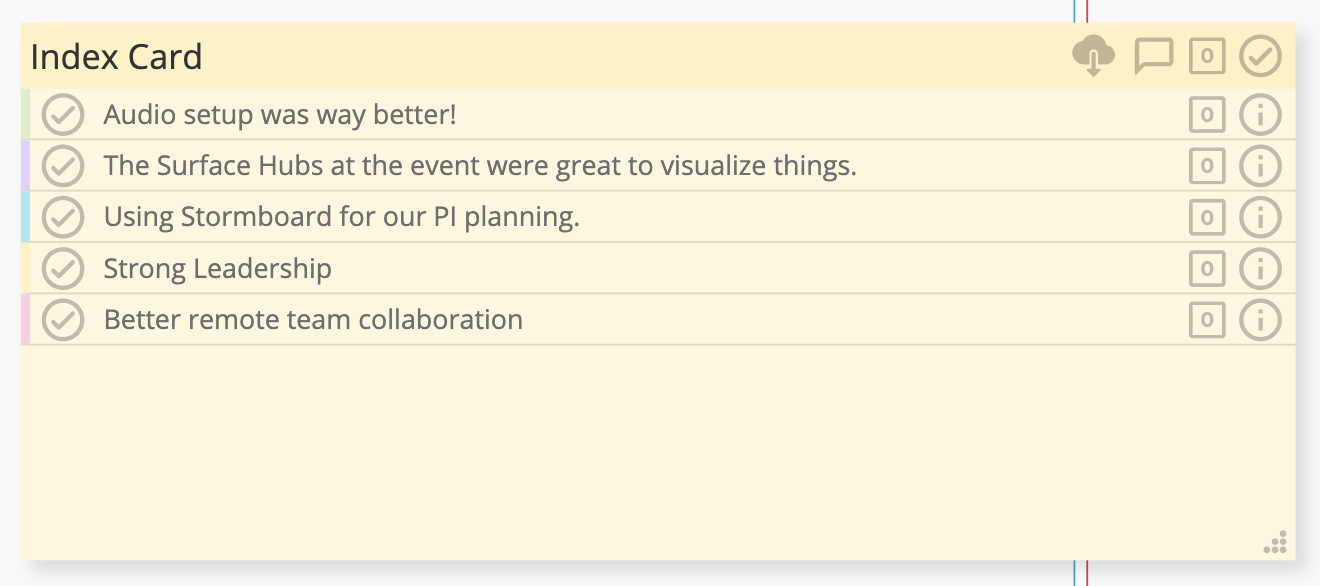Click the cloud download icon in header
The height and width of the screenshot is (586, 1320).
1093,56
